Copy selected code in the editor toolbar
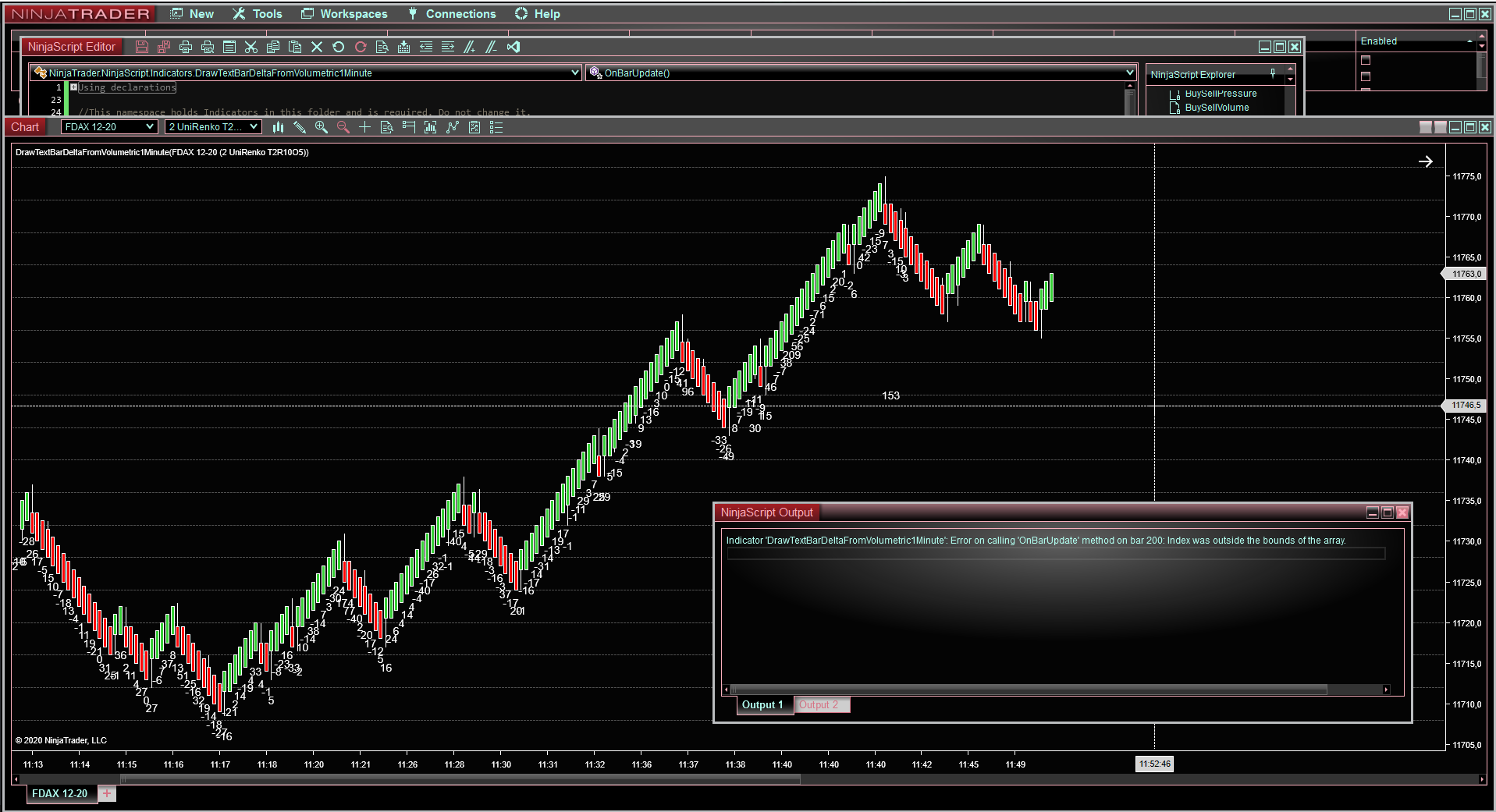1496x812 pixels. point(273,47)
